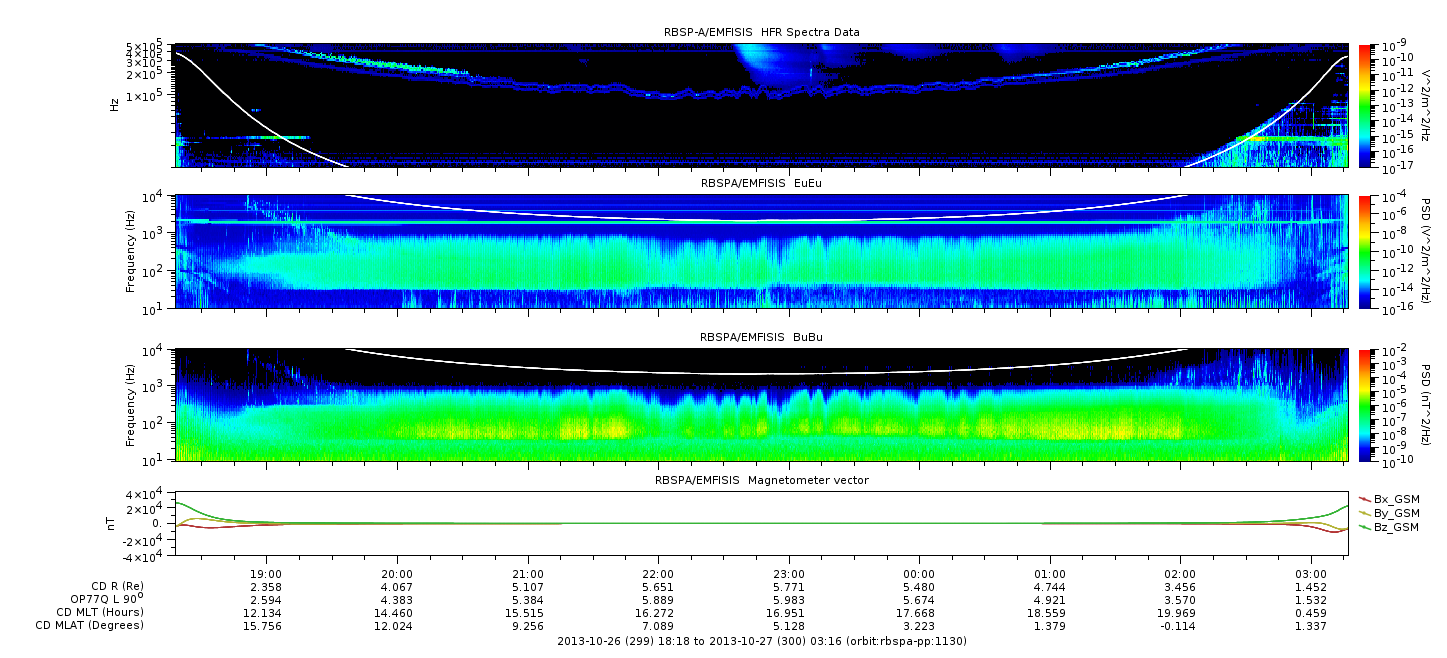The height and width of the screenshot is (658, 1447).
Task: Click the CD R (Re) row label
Action: (117, 587)
